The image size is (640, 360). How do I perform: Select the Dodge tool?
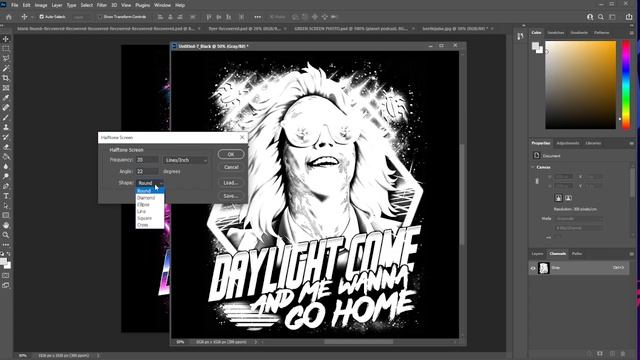pos(6,176)
